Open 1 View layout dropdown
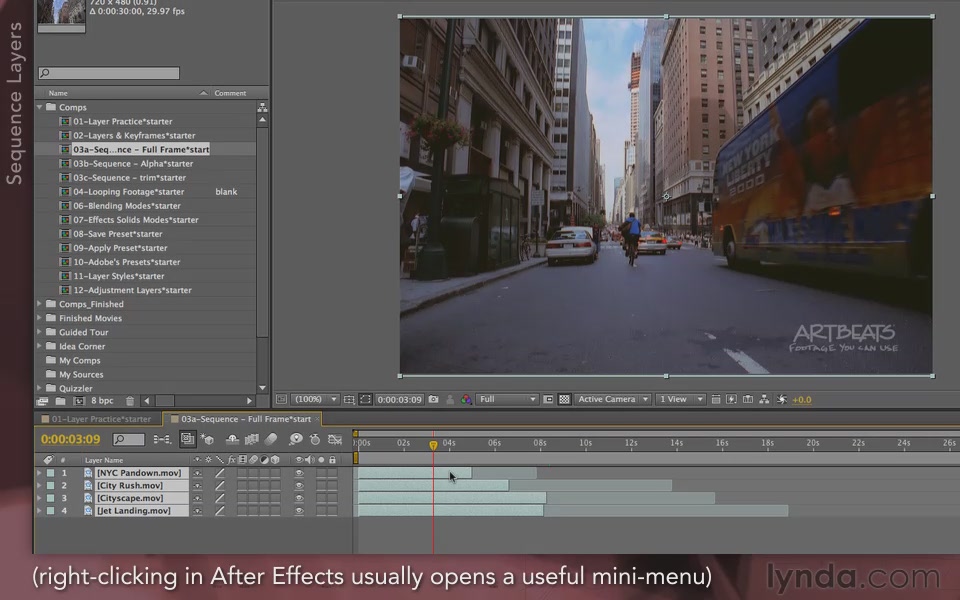 pyautogui.click(x=680, y=399)
